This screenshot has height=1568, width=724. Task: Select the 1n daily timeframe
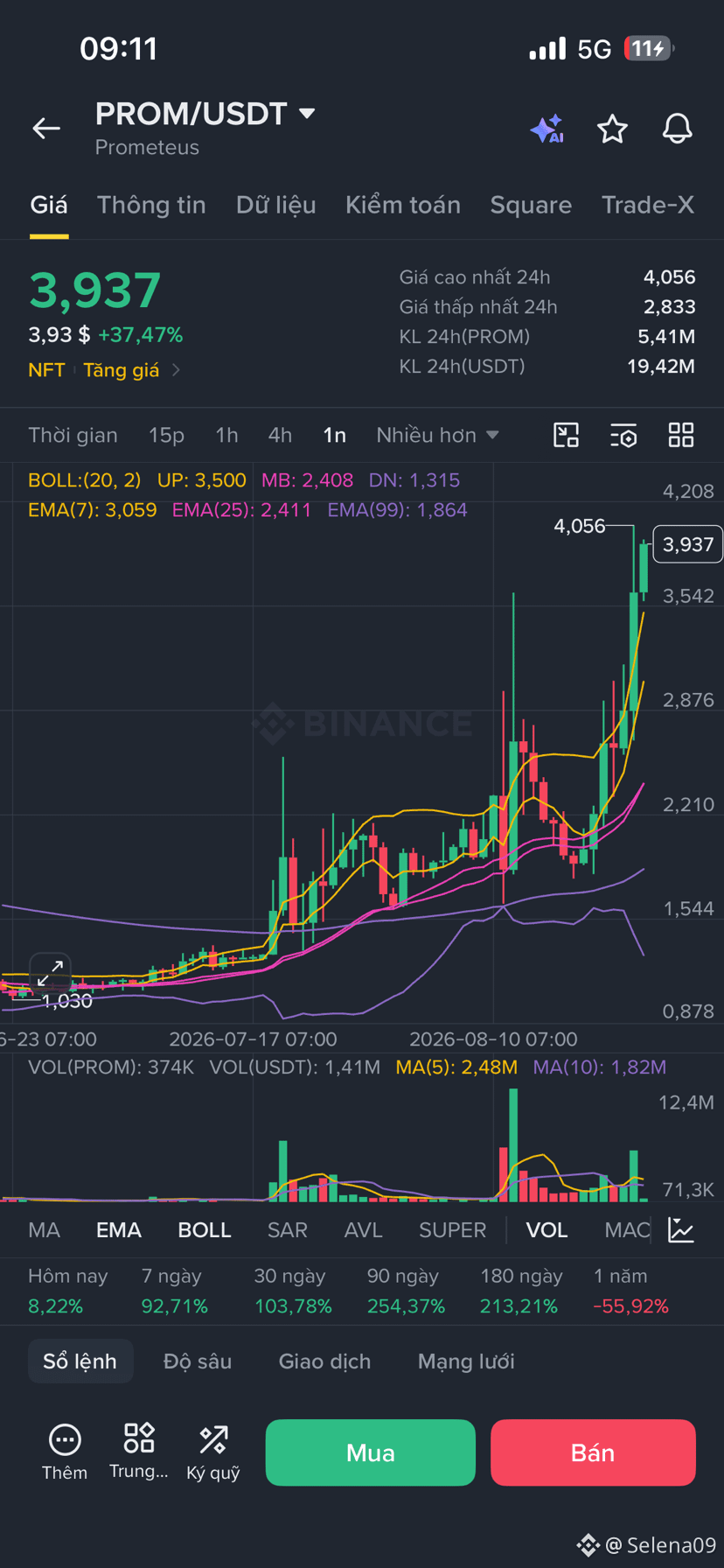[x=335, y=435]
